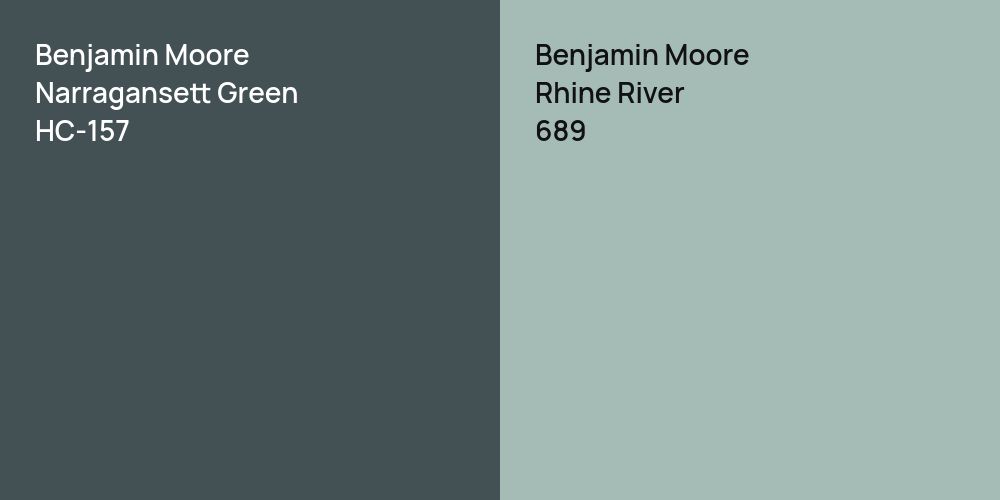The height and width of the screenshot is (500, 1000).
Task: Click the dark Narragansett Green color swatch
Action: click(x=250, y=320)
